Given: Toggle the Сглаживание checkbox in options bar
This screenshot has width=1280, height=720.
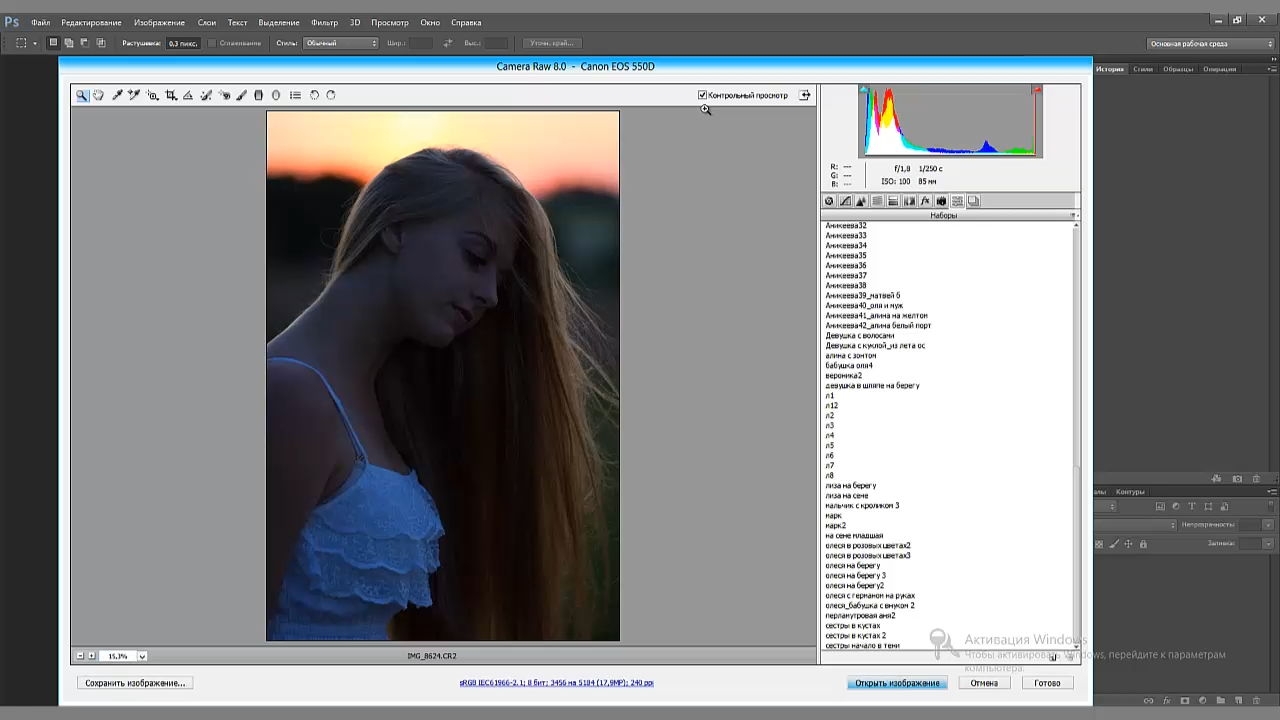Looking at the screenshot, I should pos(212,43).
